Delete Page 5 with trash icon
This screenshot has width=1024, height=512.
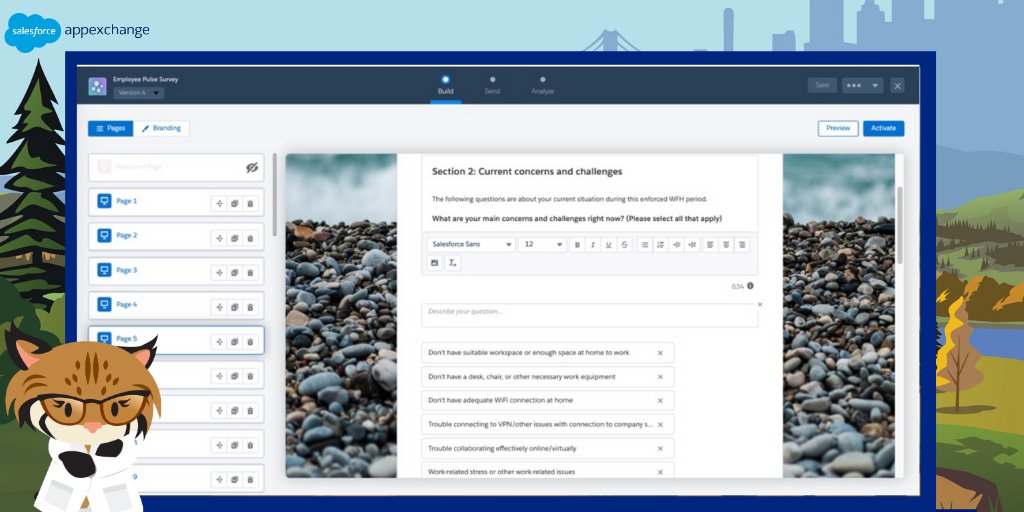click(250, 342)
